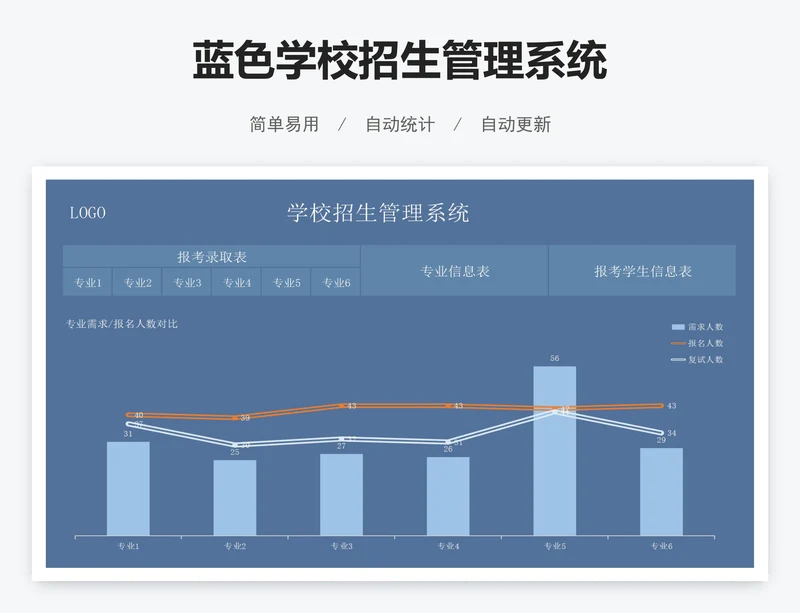Open the 专业信息表 sheet button

tap(455, 271)
